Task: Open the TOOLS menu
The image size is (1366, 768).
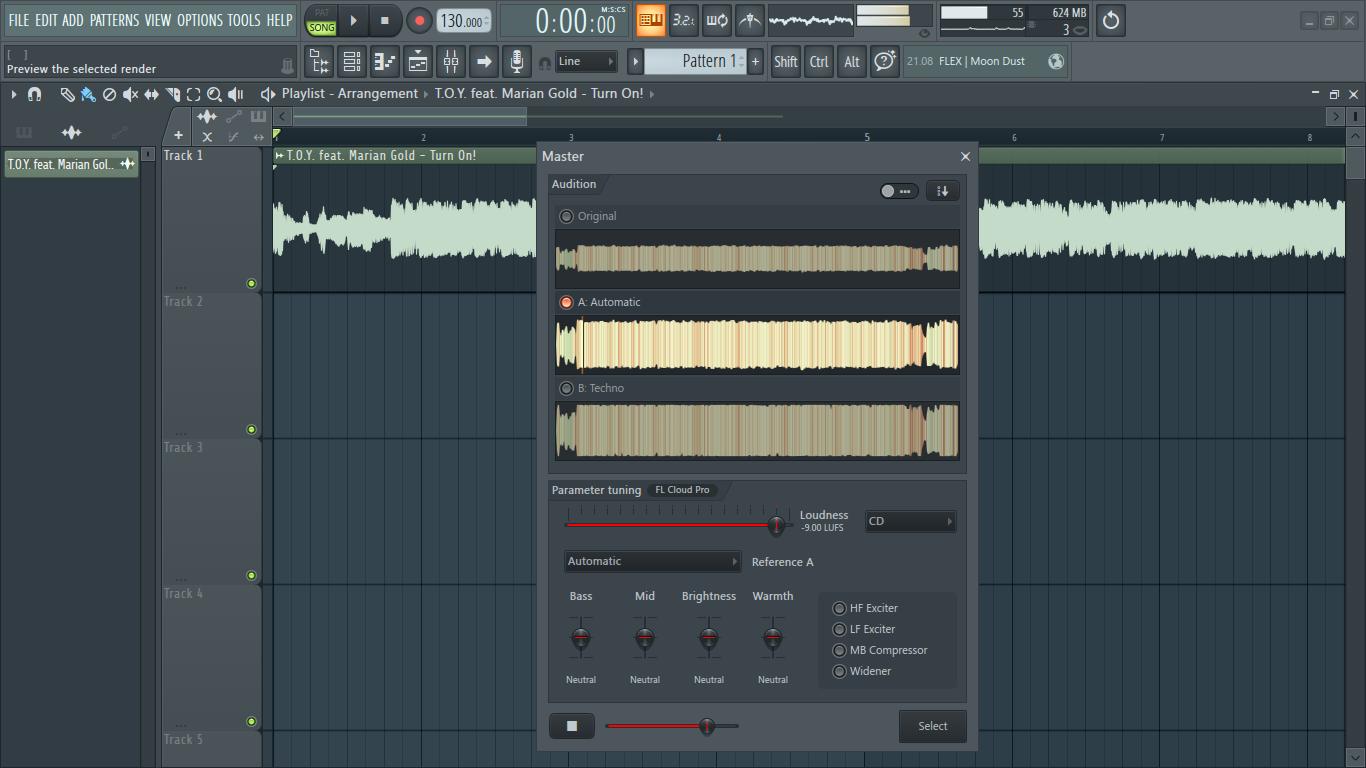Action: 244,20
